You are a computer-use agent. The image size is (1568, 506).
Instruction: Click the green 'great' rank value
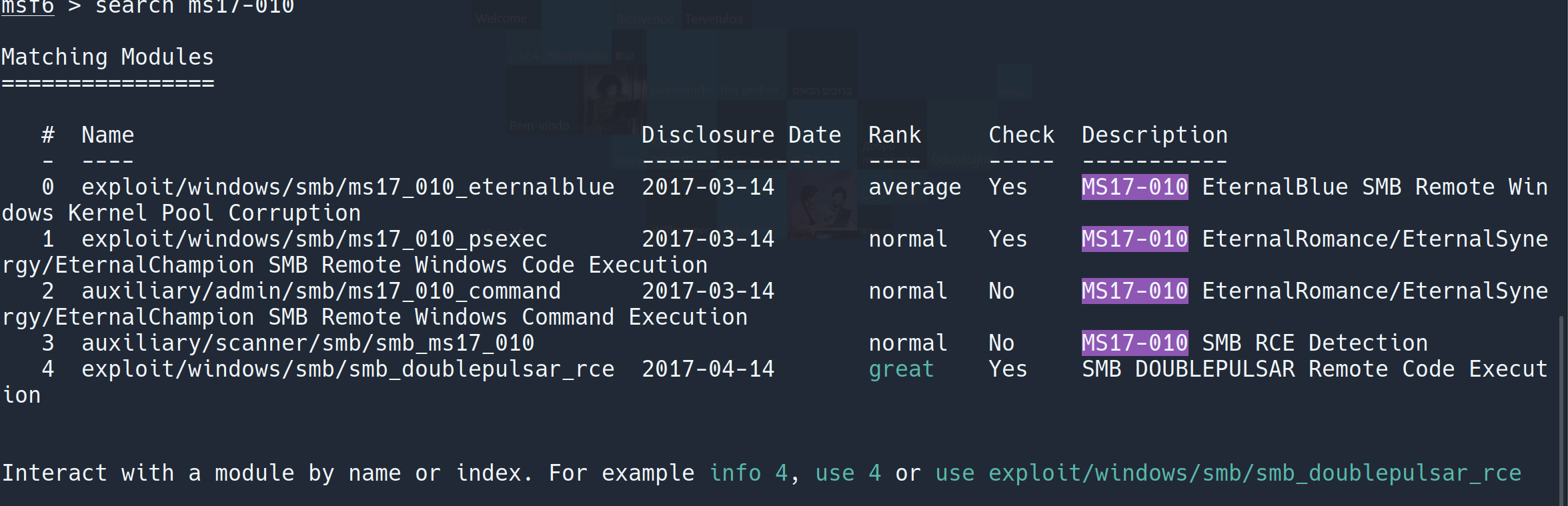(901, 369)
